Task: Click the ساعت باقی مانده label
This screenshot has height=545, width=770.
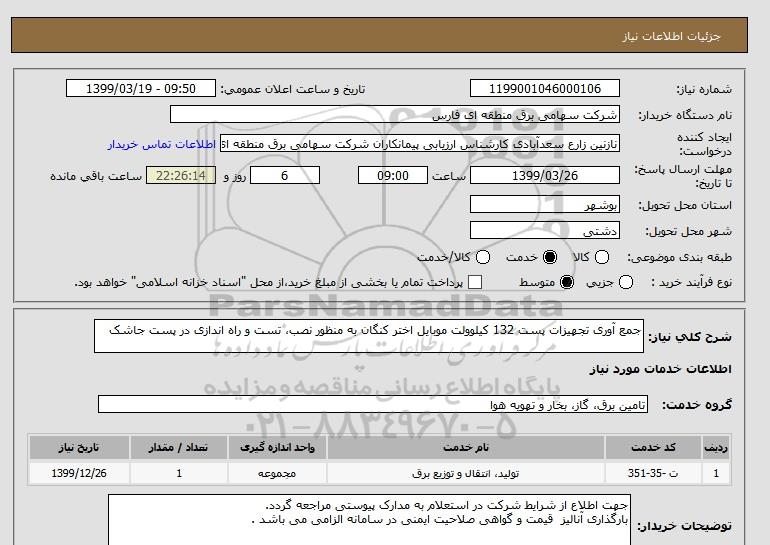Action: pyautogui.click(x=96, y=176)
